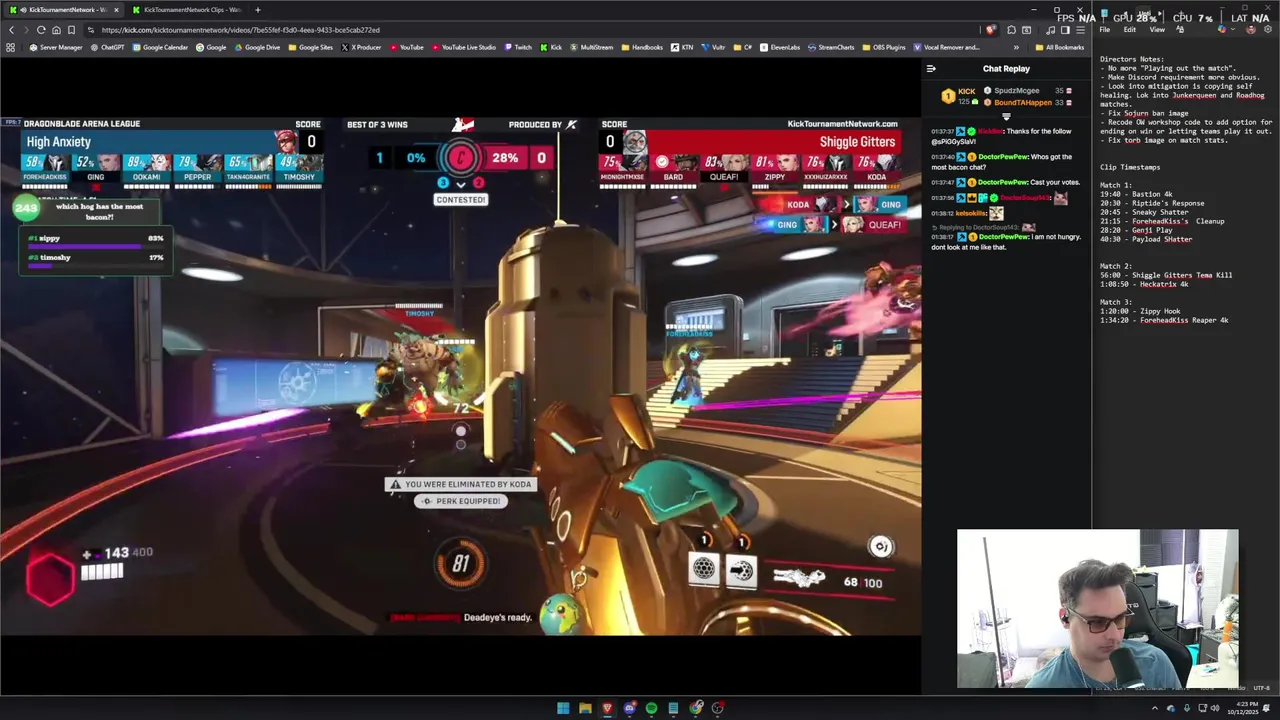Toggle the browser sidebar panel icon
This screenshot has height=720, width=1280.
point(1065,30)
